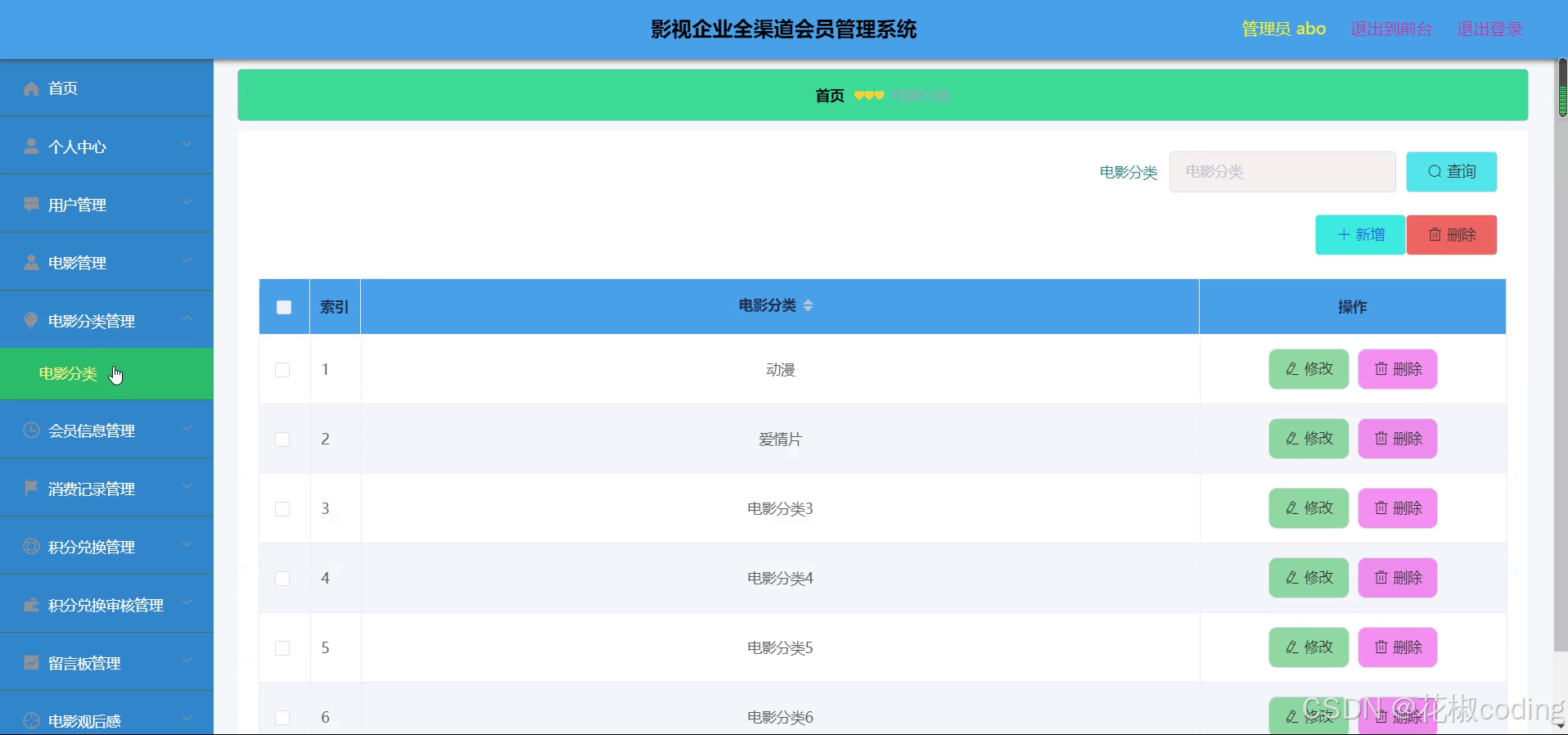Click the 电影分类 breadcrumb text
Viewport: 1568px width, 735px height.
tap(921, 96)
